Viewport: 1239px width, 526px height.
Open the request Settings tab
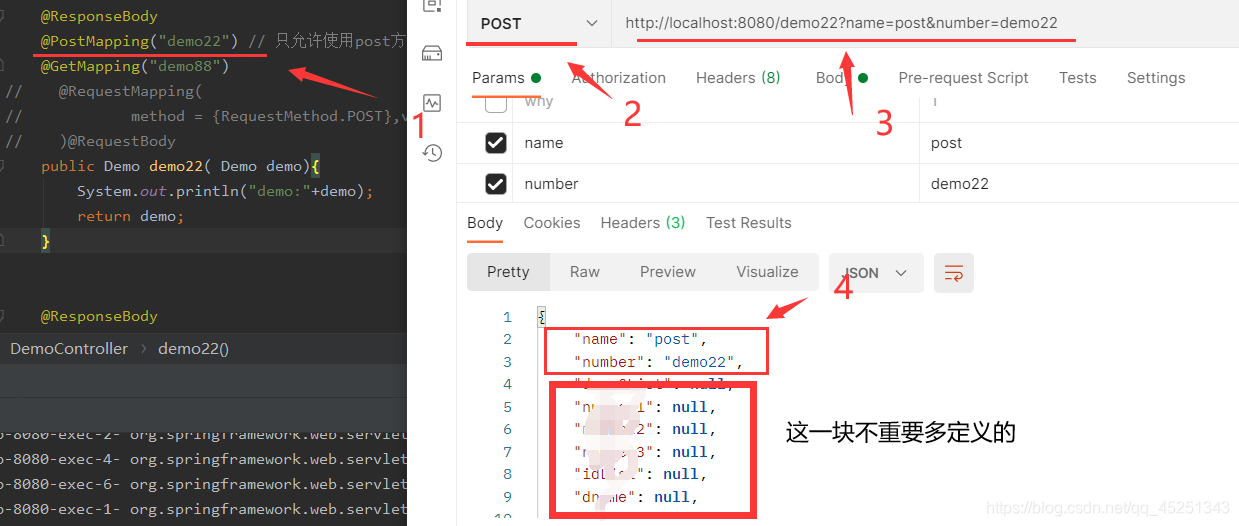[1156, 78]
